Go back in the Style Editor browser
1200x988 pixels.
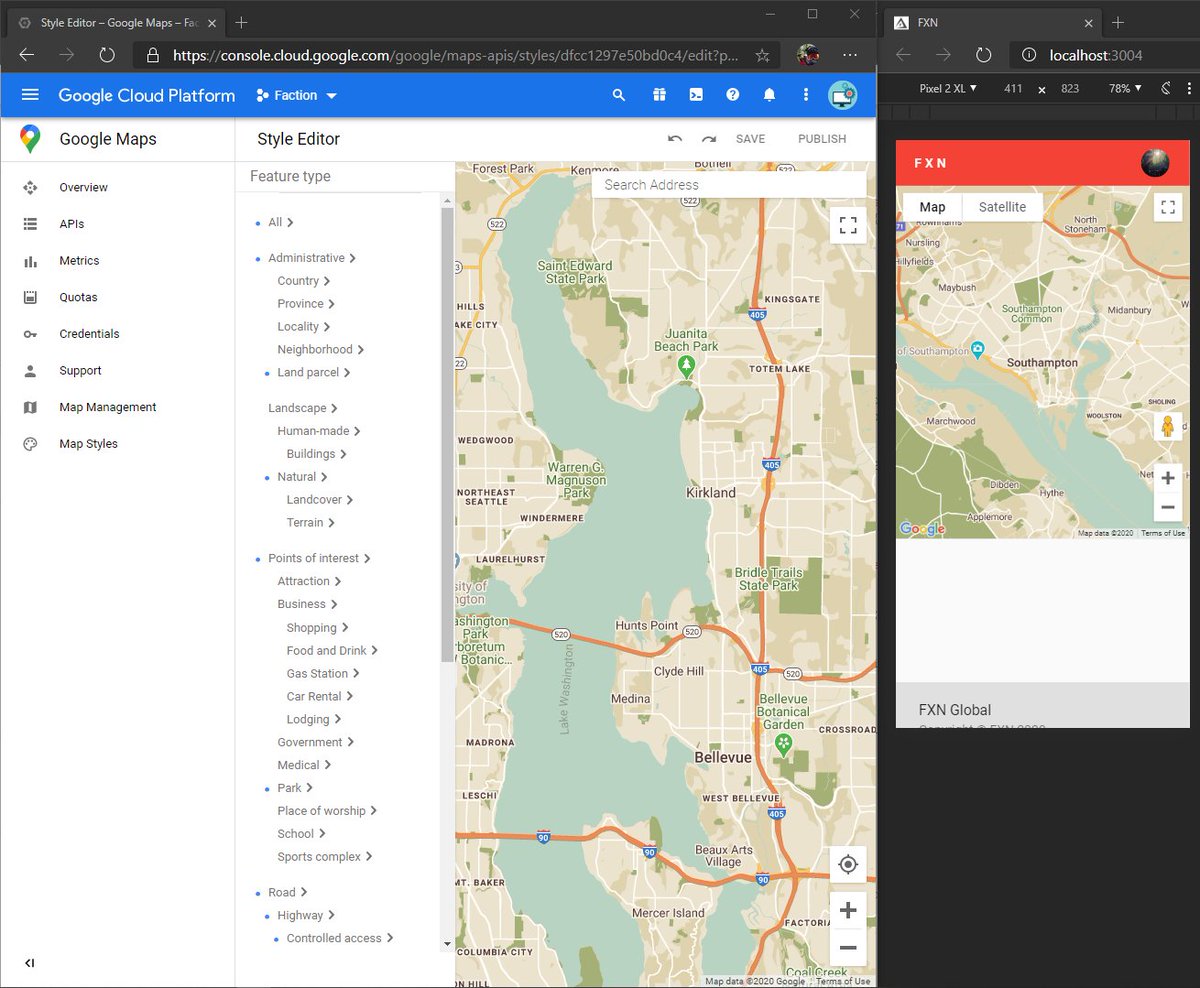tap(27, 55)
